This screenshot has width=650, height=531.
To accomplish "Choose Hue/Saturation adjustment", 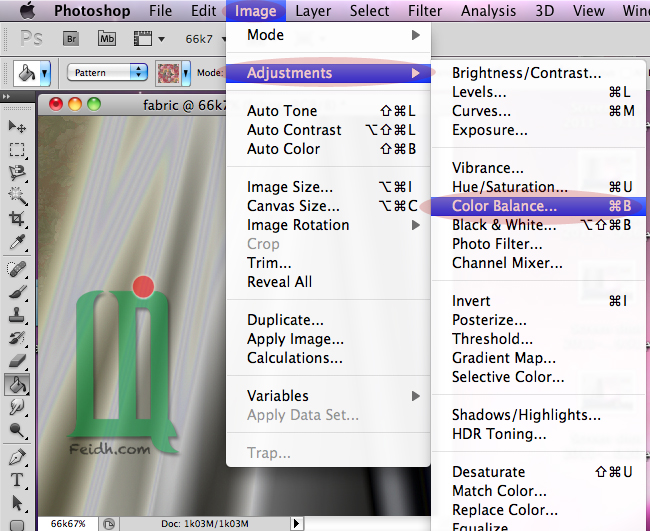I will click(x=538, y=187).
